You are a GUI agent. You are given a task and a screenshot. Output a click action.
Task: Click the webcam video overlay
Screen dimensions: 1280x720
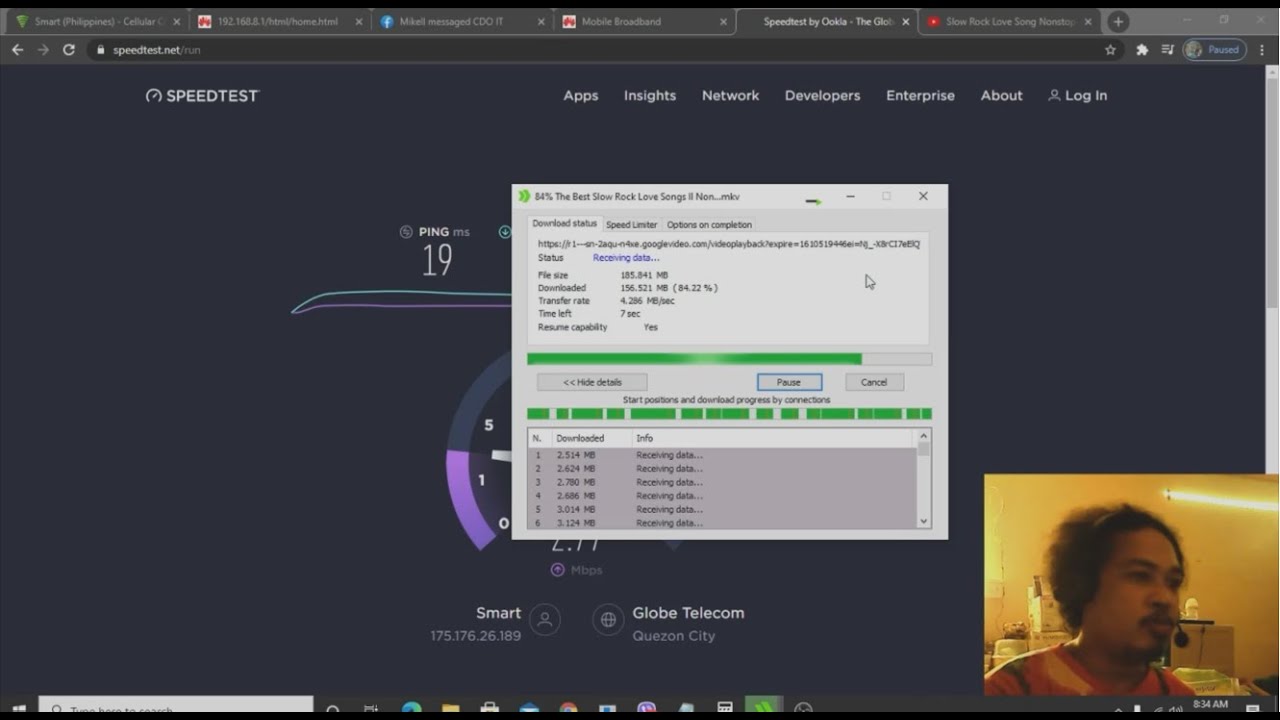pyautogui.click(x=1131, y=585)
